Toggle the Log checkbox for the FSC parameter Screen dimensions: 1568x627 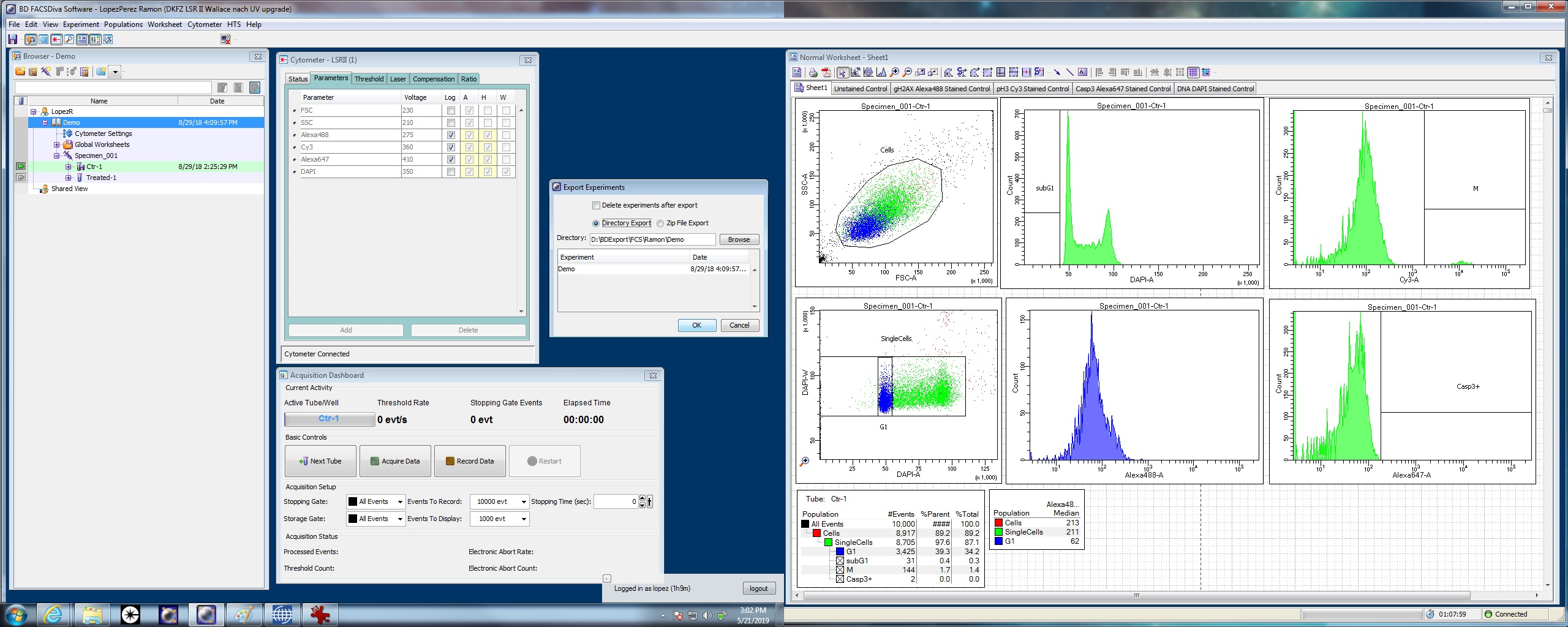[x=451, y=111]
